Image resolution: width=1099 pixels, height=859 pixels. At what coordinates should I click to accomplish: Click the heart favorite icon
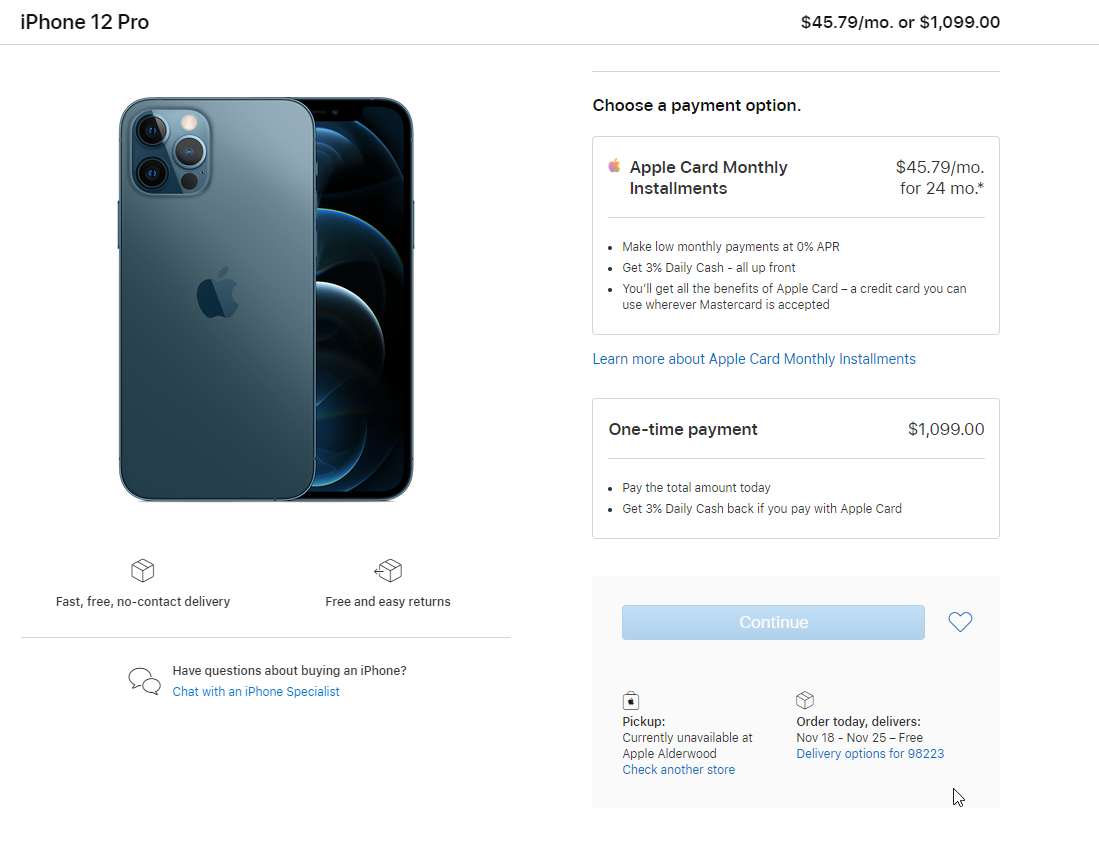pyautogui.click(x=960, y=622)
